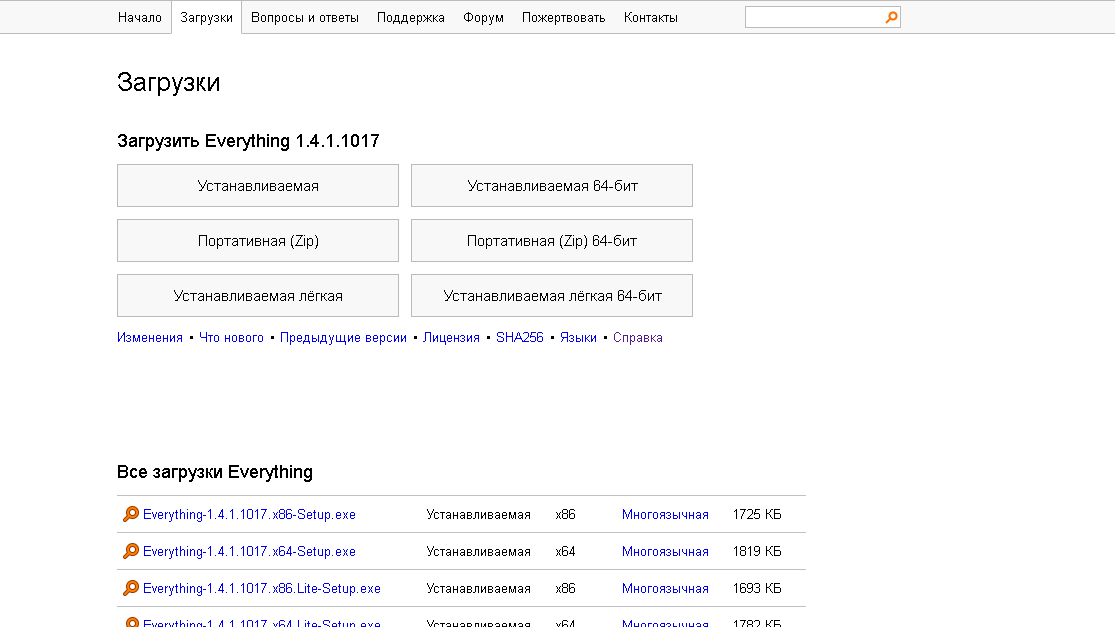Click the Портативная (Zip) button

(257, 240)
